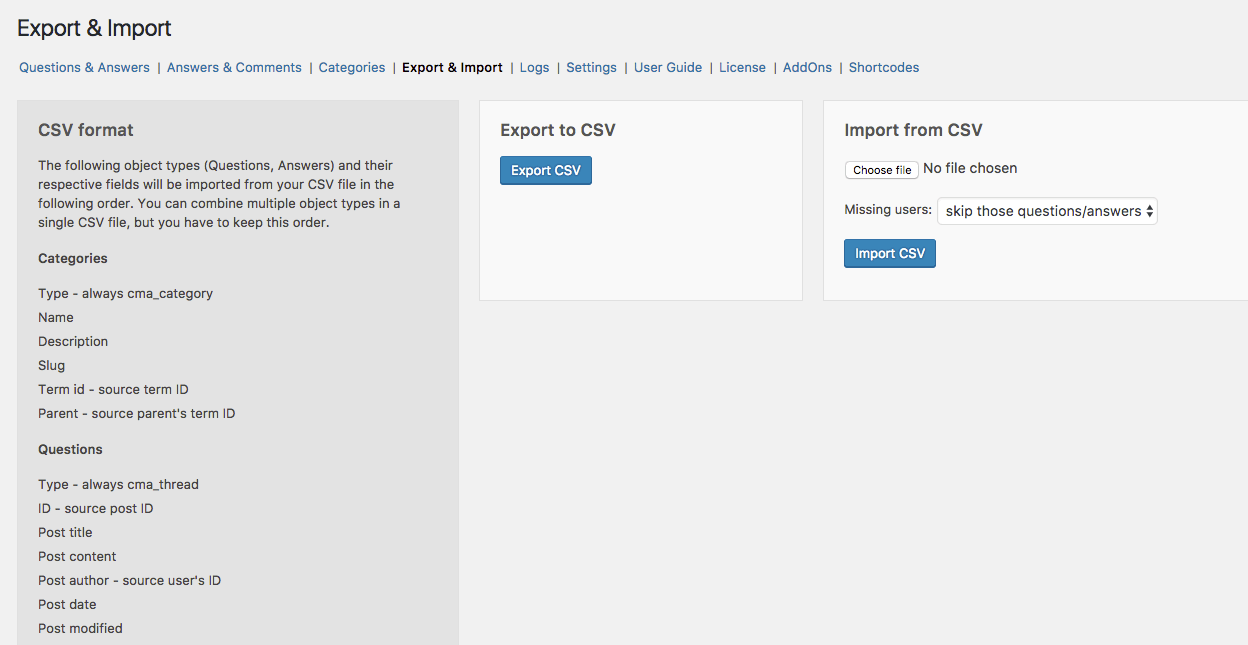Click the 'No file chosen' label
The height and width of the screenshot is (645, 1248).
[969, 169]
